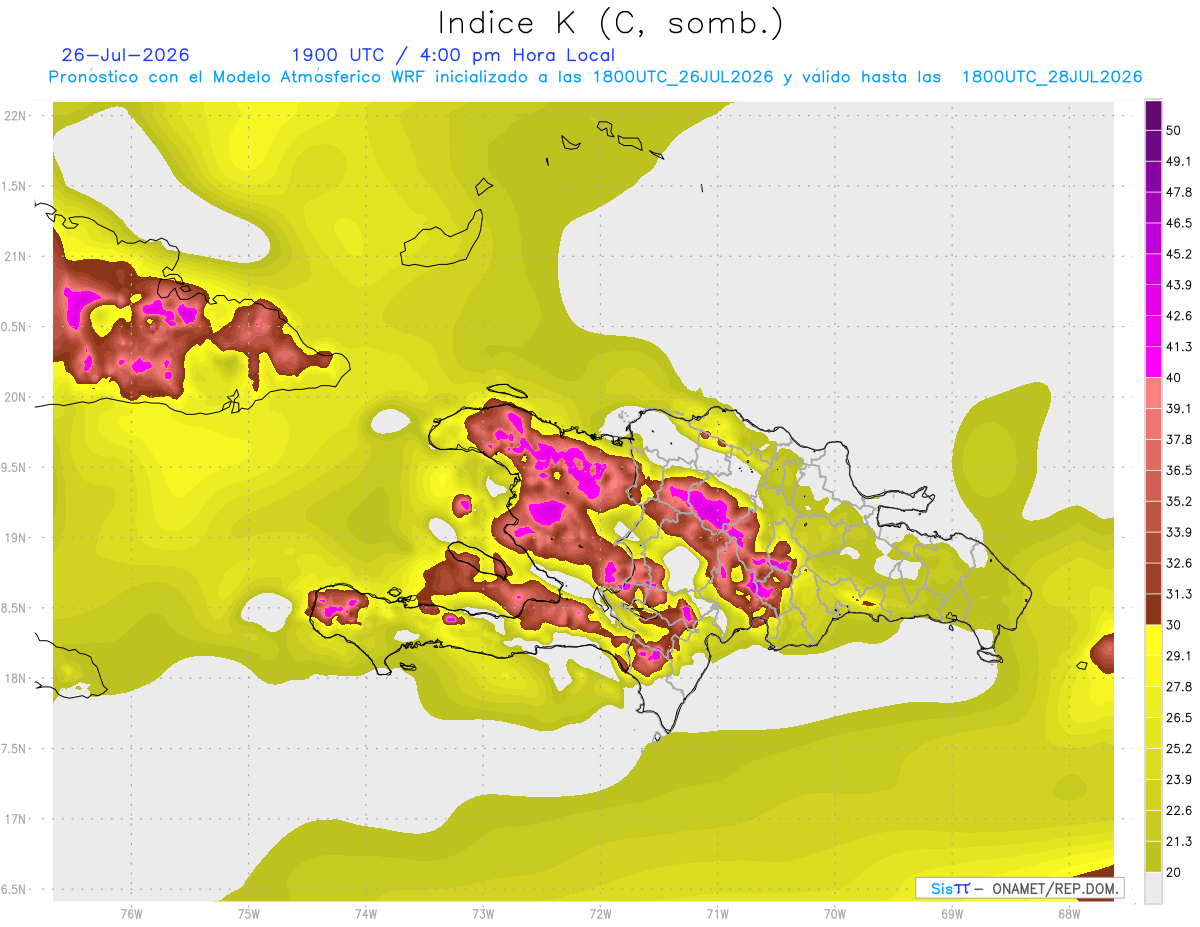1200x927 pixels.
Task: Click the '47.8' colorbar label
Action: tap(1179, 192)
